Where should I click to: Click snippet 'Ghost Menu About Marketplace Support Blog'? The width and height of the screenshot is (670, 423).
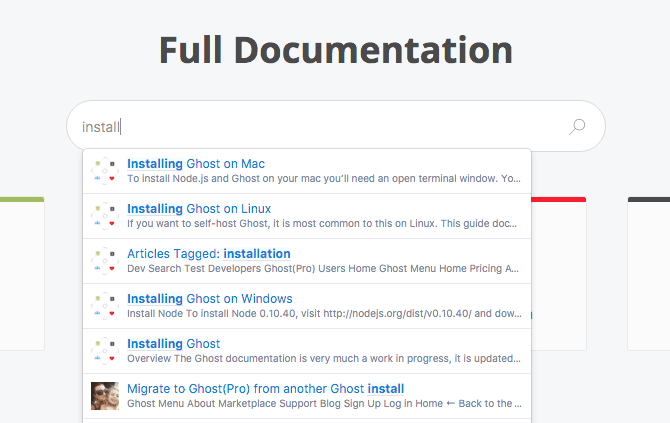pos(324,403)
